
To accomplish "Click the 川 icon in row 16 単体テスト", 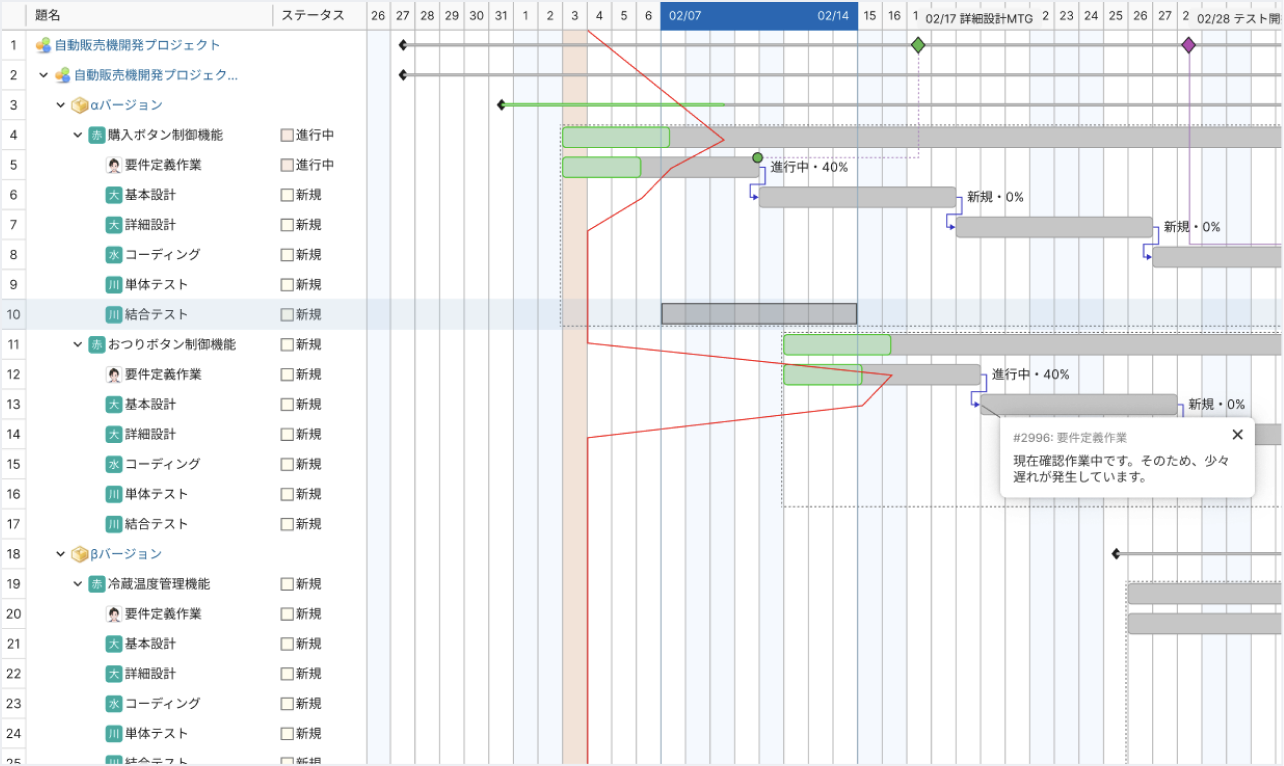I will click(x=114, y=494).
